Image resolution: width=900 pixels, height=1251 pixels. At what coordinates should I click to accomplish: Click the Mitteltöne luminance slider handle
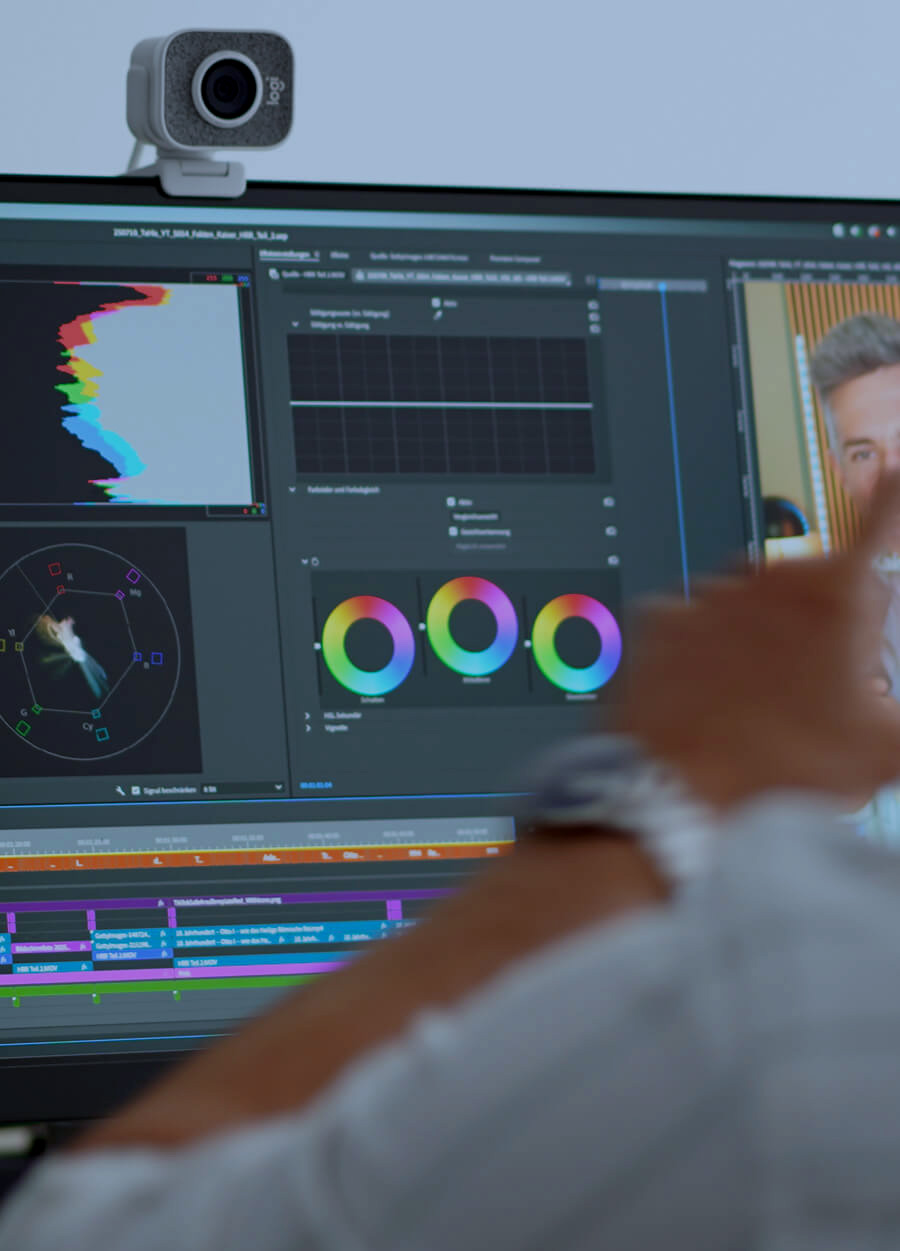click(x=422, y=627)
